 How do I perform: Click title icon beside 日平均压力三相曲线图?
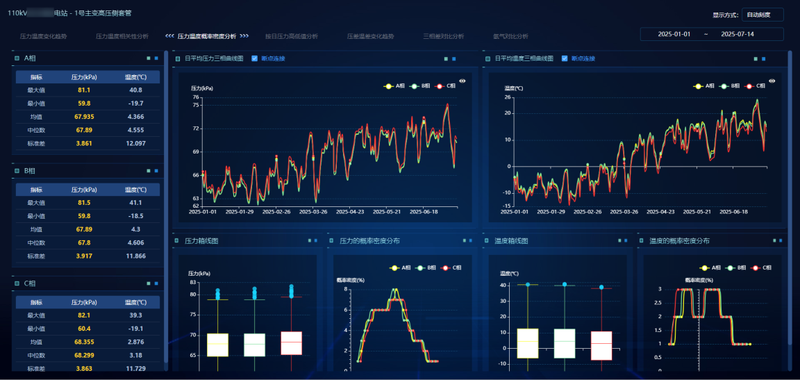178,59
